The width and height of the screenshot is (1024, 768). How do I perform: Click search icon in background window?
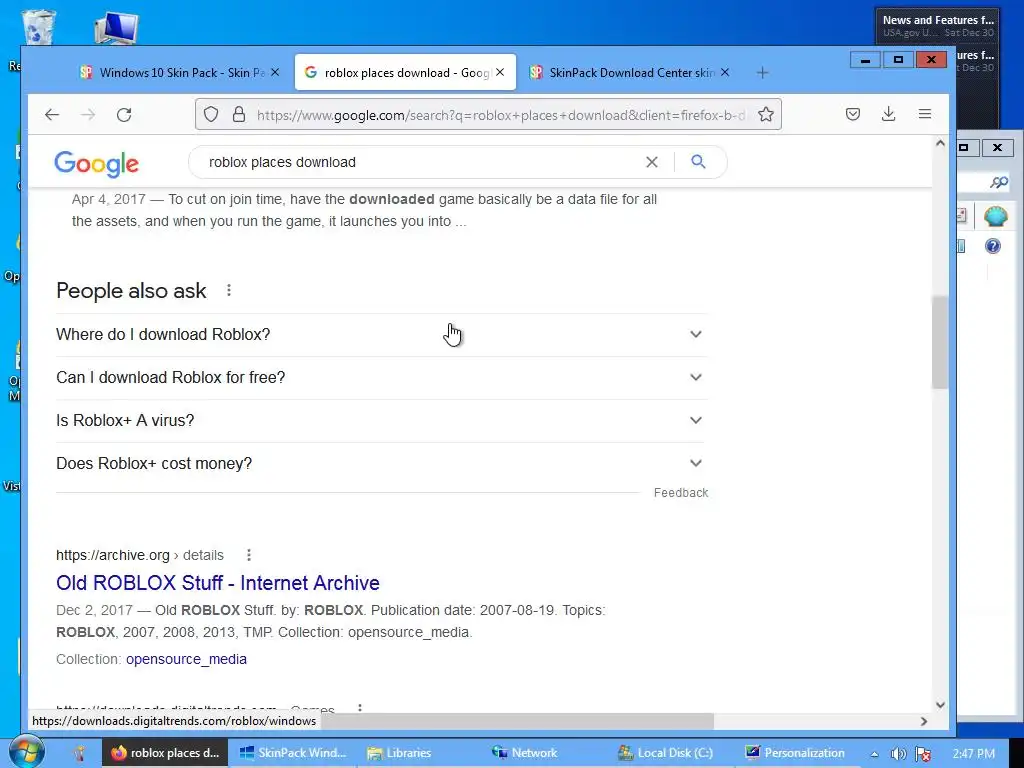coord(999,182)
